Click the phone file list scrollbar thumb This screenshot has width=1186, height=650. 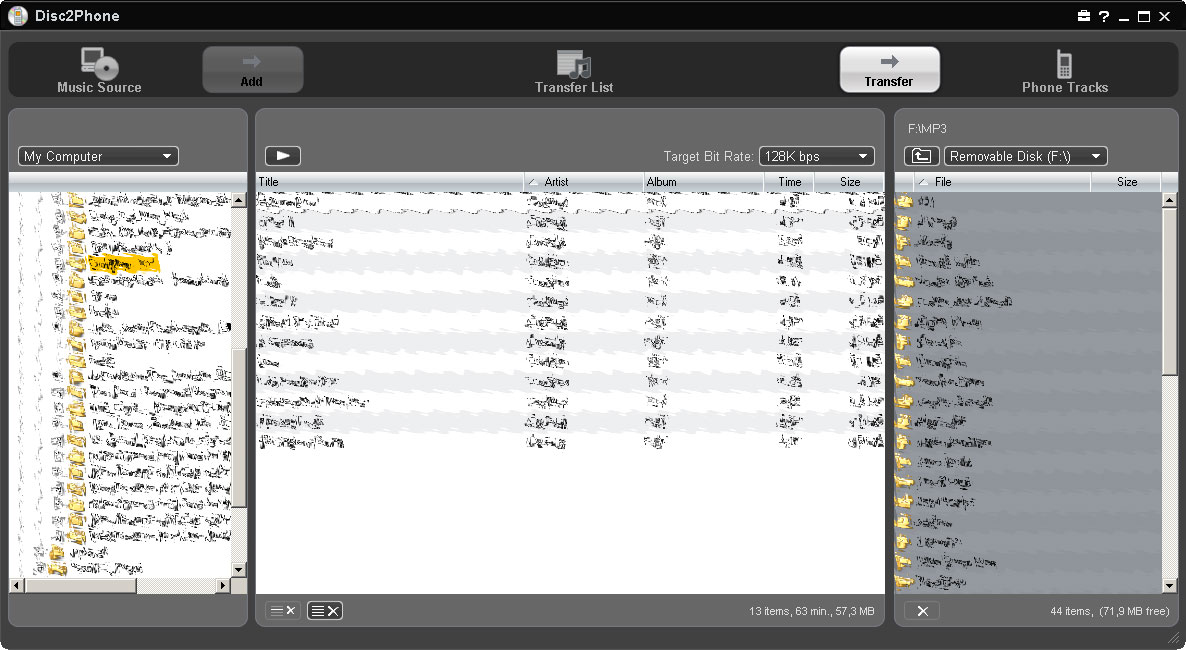(1169, 291)
